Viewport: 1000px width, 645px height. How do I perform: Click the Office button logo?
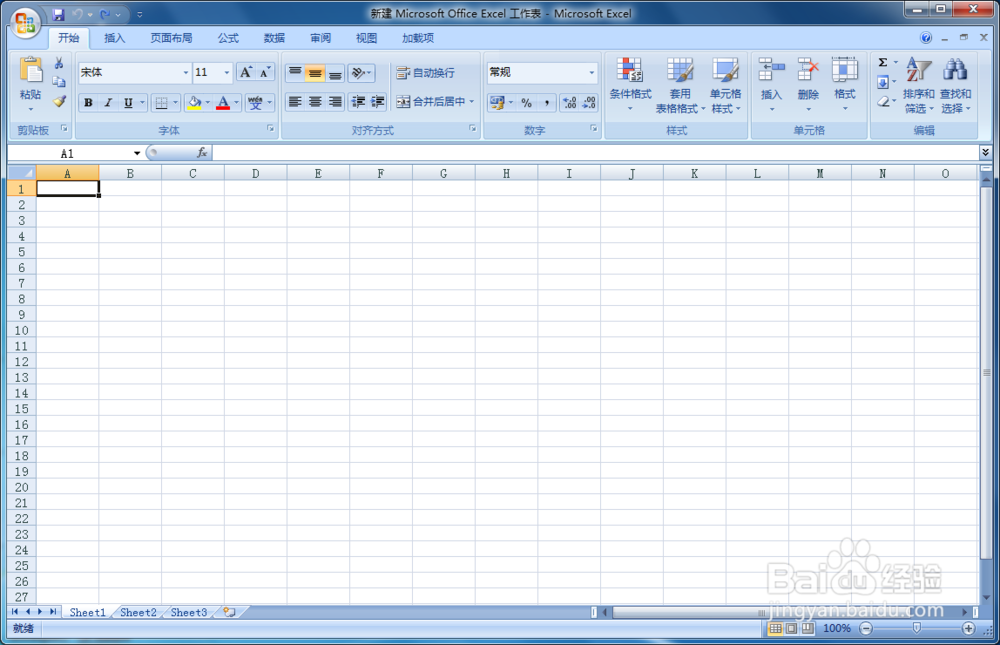coord(26,23)
